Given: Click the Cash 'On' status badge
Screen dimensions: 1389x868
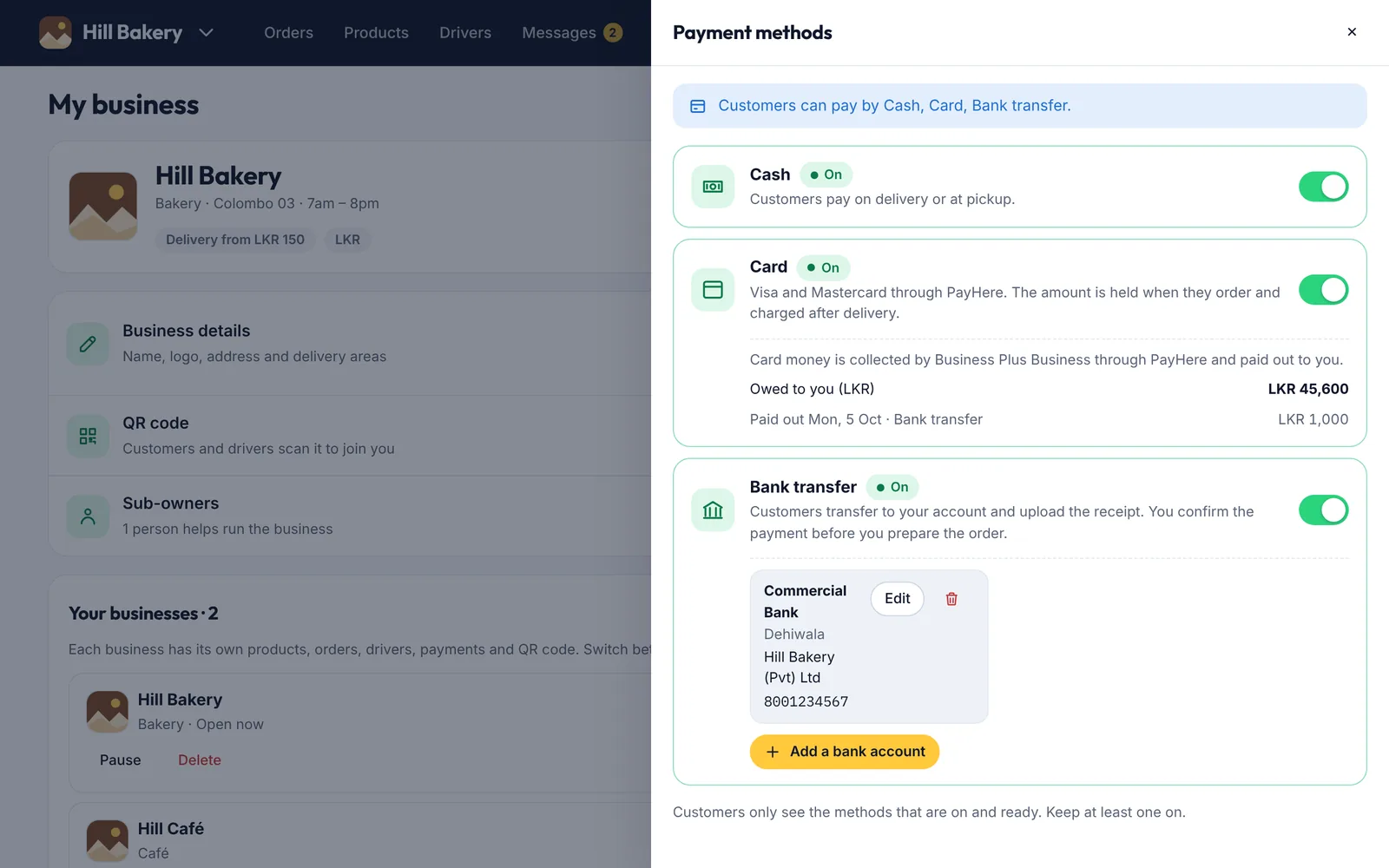Looking at the screenshot, I should pos(826,174).
